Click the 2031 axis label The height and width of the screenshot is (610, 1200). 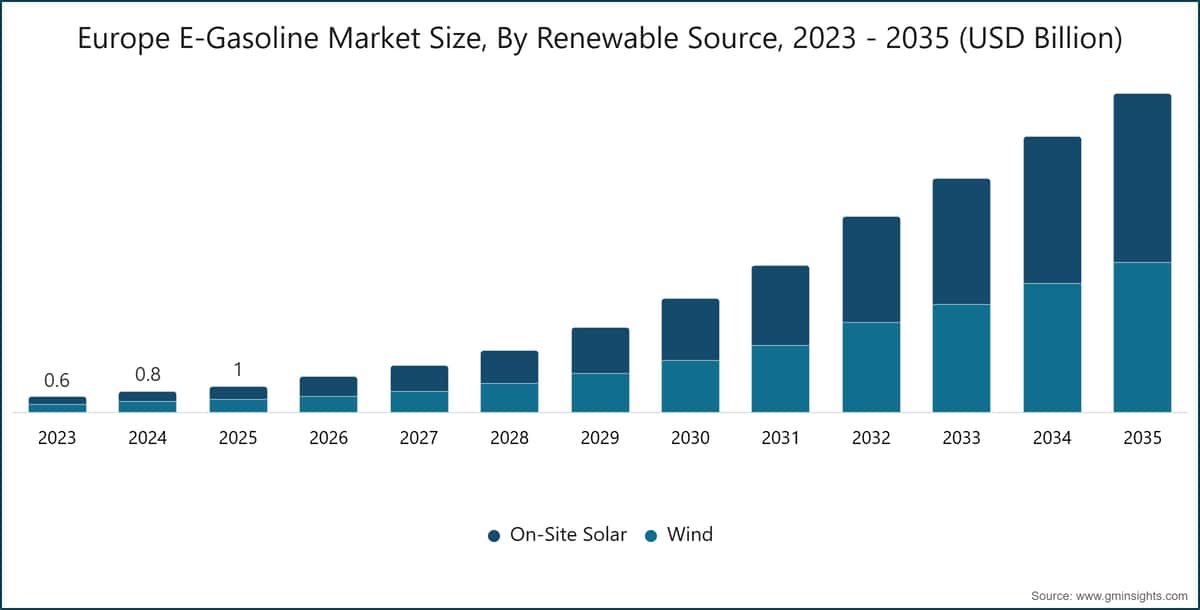780,438
